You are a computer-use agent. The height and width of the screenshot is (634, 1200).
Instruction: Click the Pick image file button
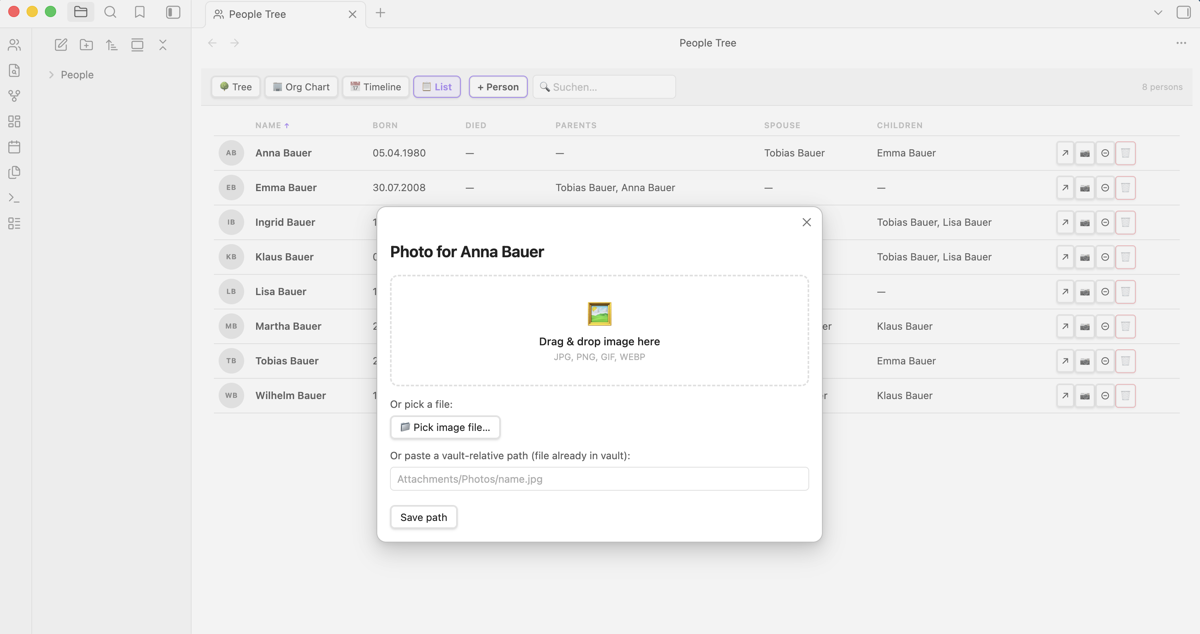click(445, 427)
